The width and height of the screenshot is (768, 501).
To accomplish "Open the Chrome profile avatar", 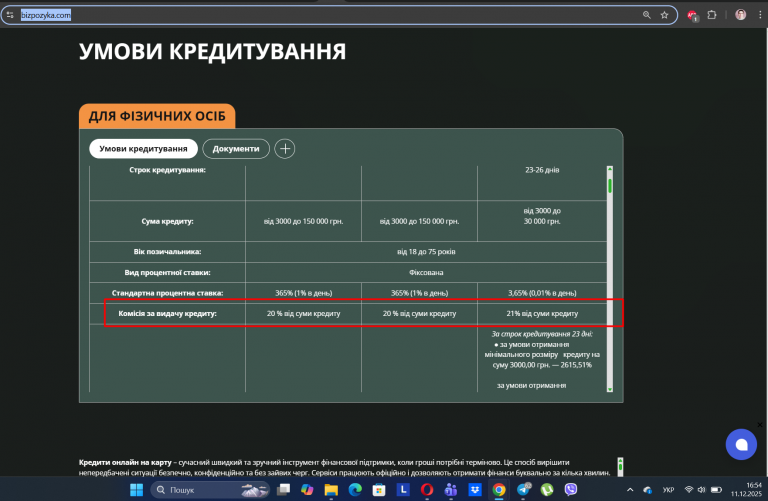I will 741,15.
